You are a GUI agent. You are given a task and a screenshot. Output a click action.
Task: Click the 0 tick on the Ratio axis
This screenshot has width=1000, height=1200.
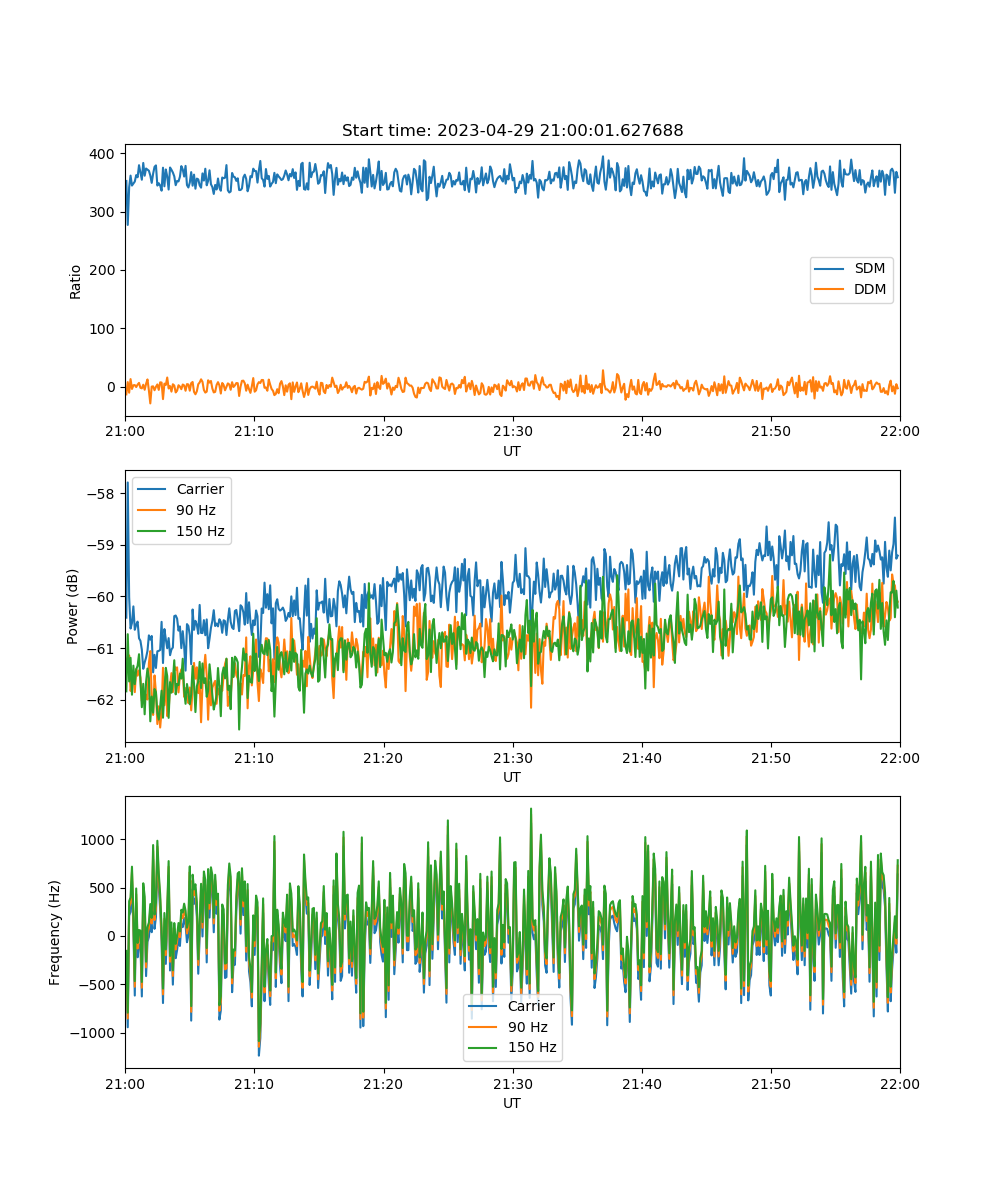coord(113,387)
